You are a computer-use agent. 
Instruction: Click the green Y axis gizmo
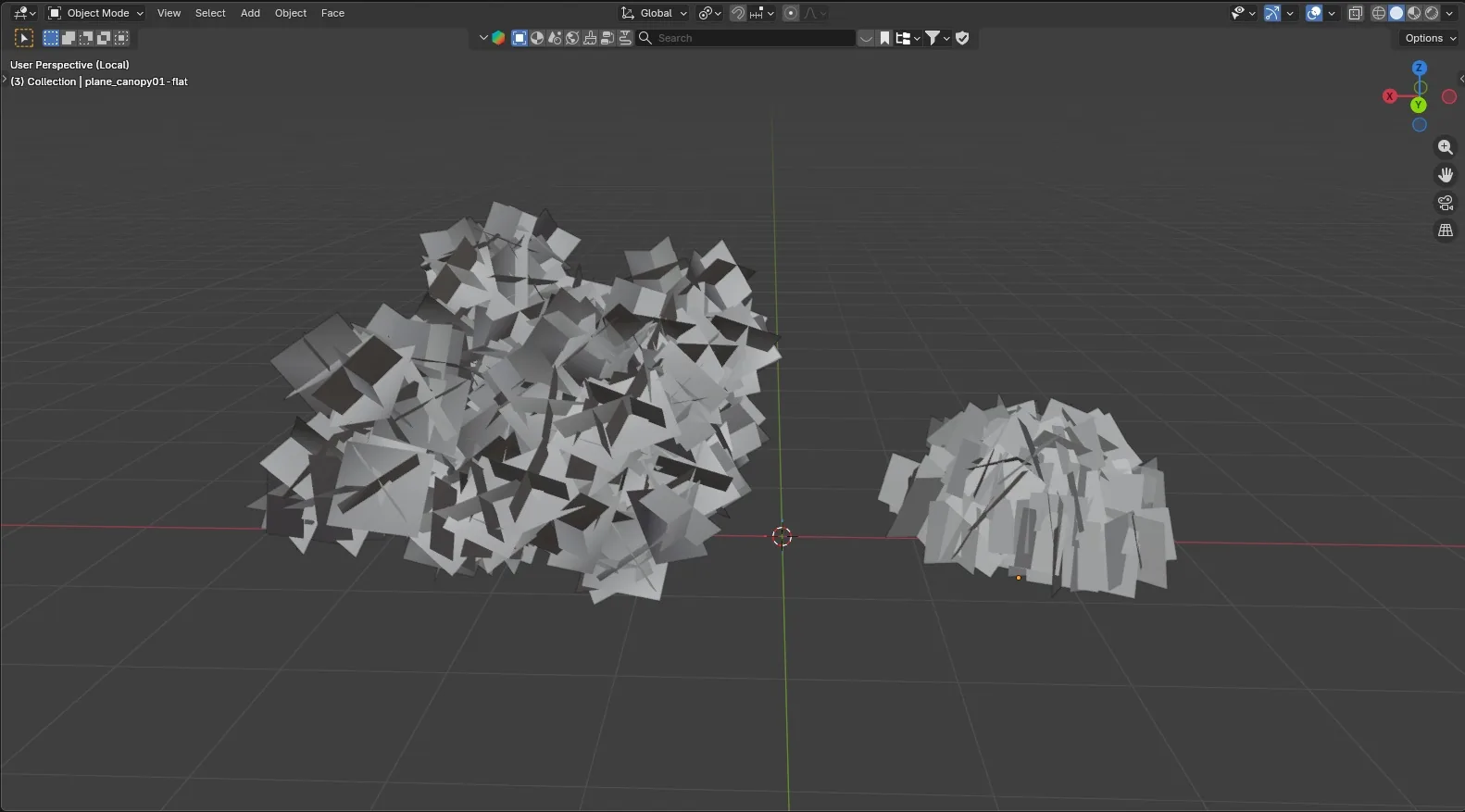pos(1419,106)
